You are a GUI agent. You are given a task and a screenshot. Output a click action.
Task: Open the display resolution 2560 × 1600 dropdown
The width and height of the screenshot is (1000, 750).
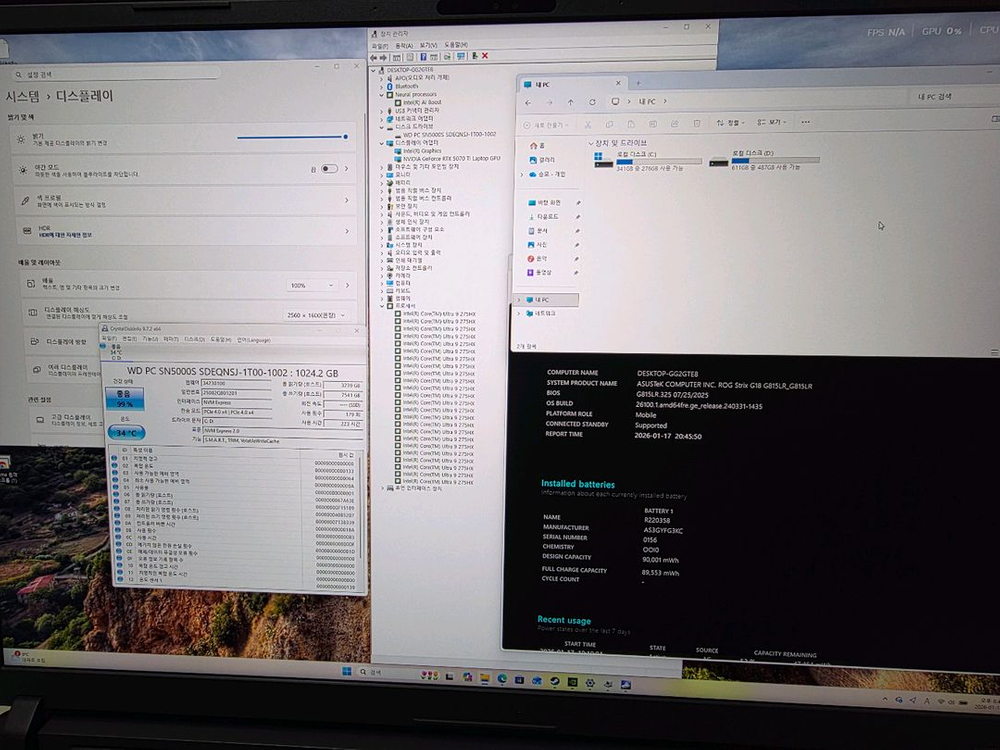coord(314,313)
